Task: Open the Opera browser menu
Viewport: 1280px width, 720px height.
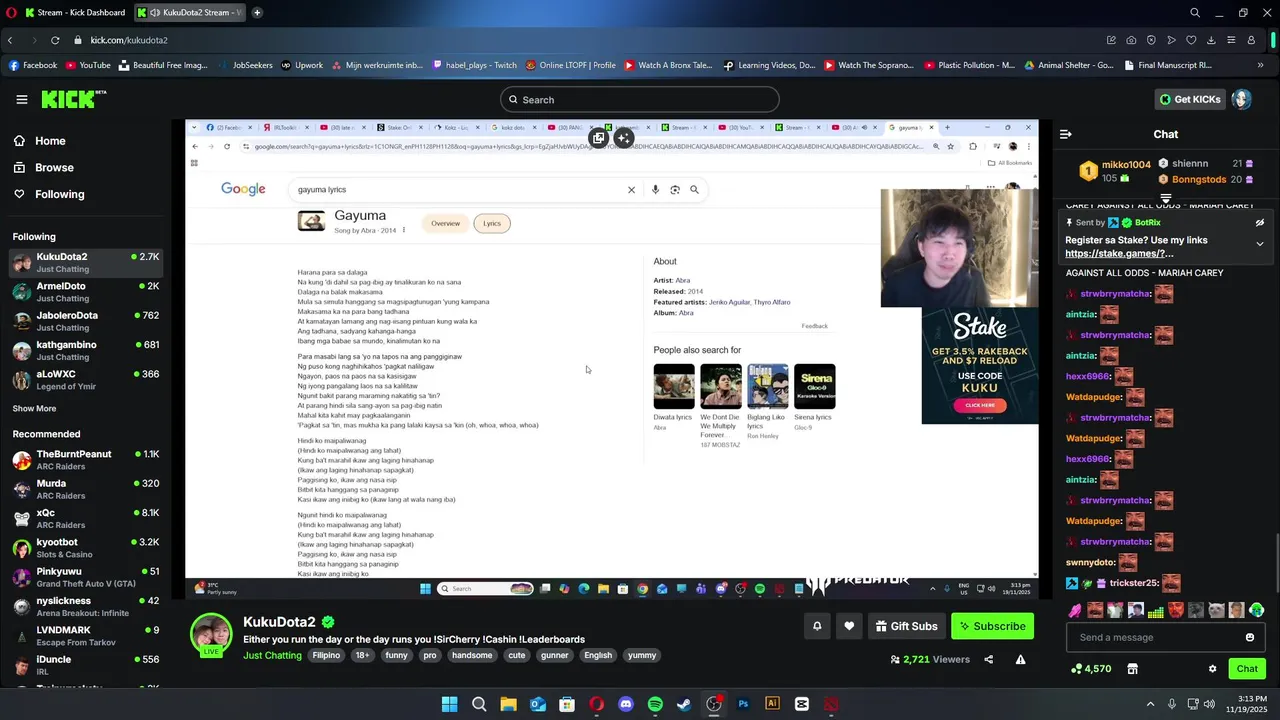Action: pyautogui.click(x=9, y=12)
